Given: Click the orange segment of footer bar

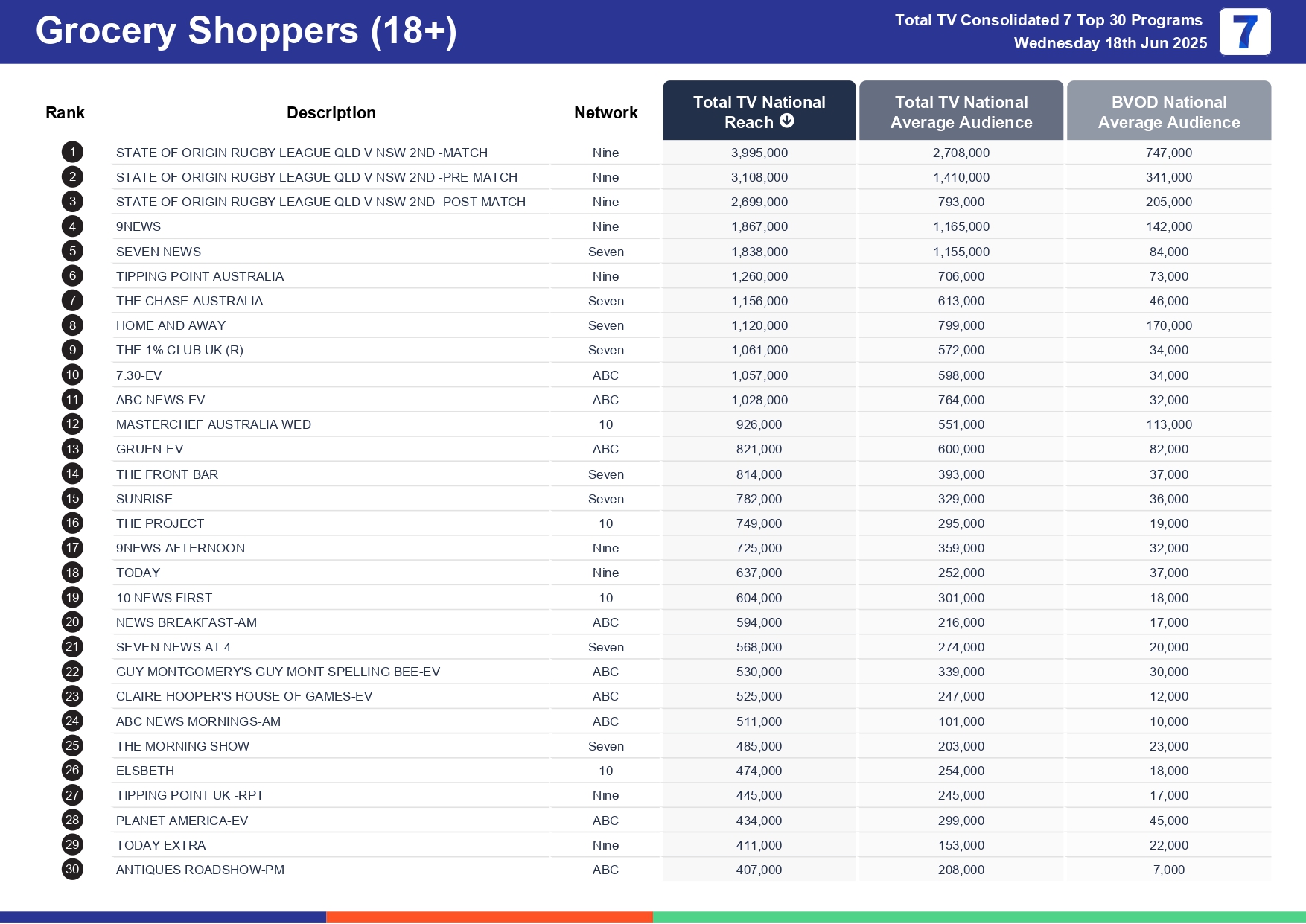Looking at the screenshot, I should tap(489, 917).
